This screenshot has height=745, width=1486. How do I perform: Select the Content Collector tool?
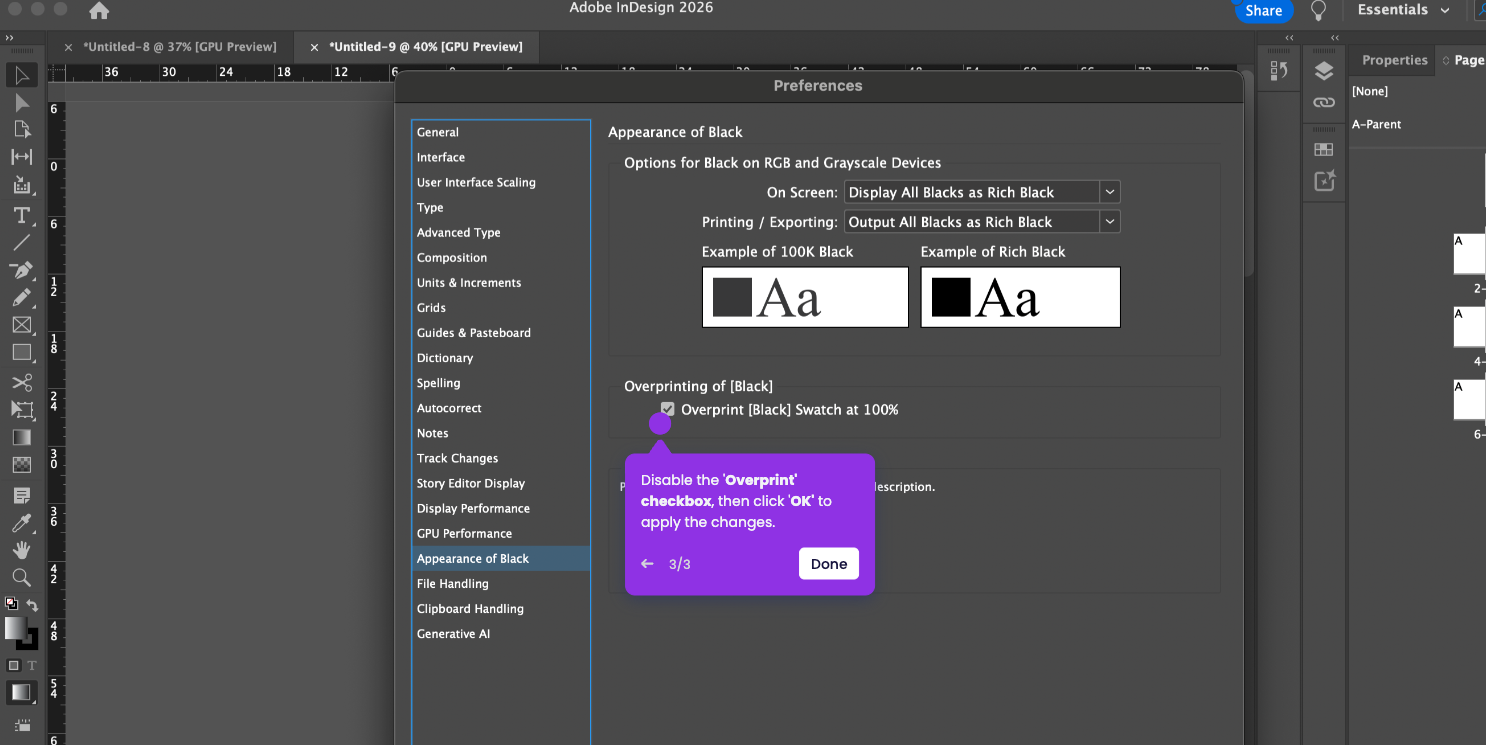(21, 185)
